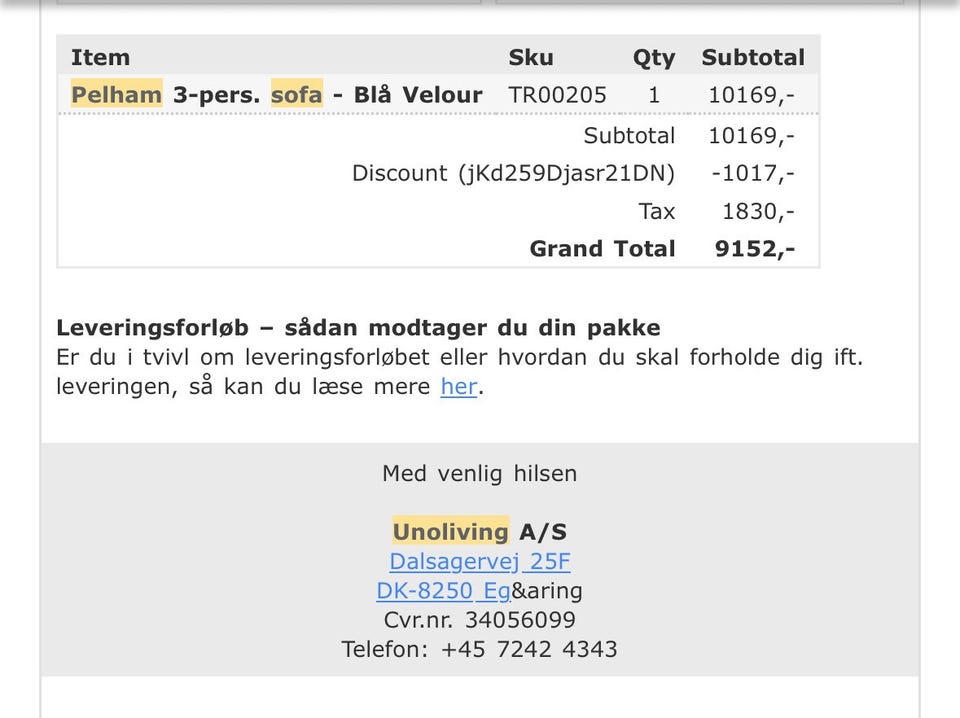Click the Tax amount 1830,-
Screen dimensions: 960x718
pyautogui.click(x=758, y=211)
